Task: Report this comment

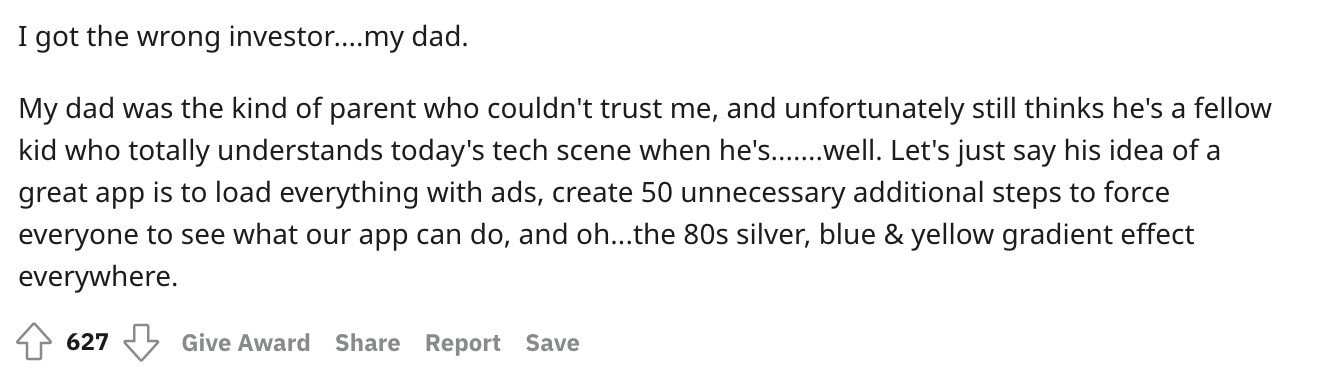Action: 462,343
